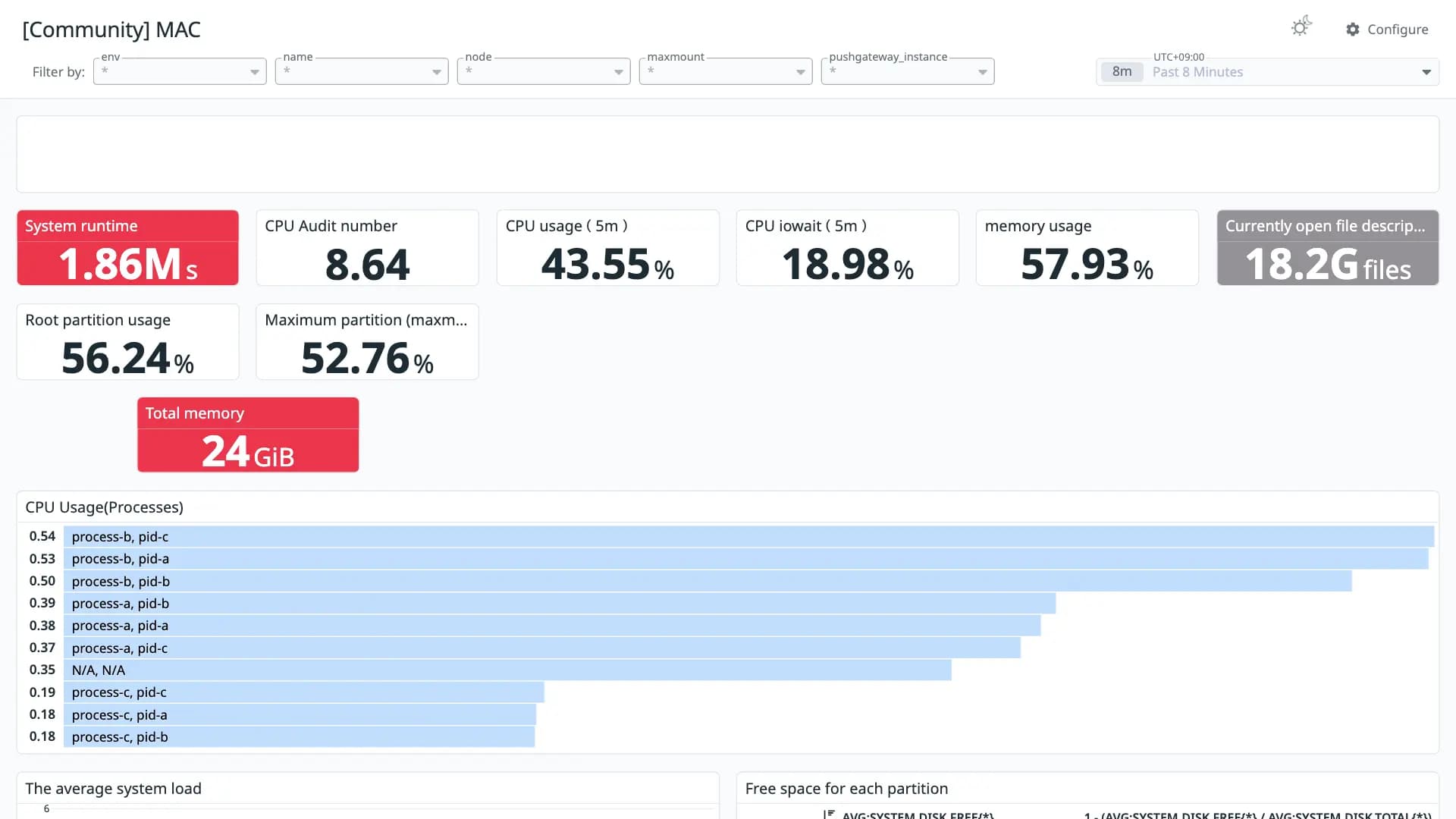Open the Past 8 Minutes time range selector
Image resolution: width=1456 pixels, height=819 pixels.
tap(1267, 72)
